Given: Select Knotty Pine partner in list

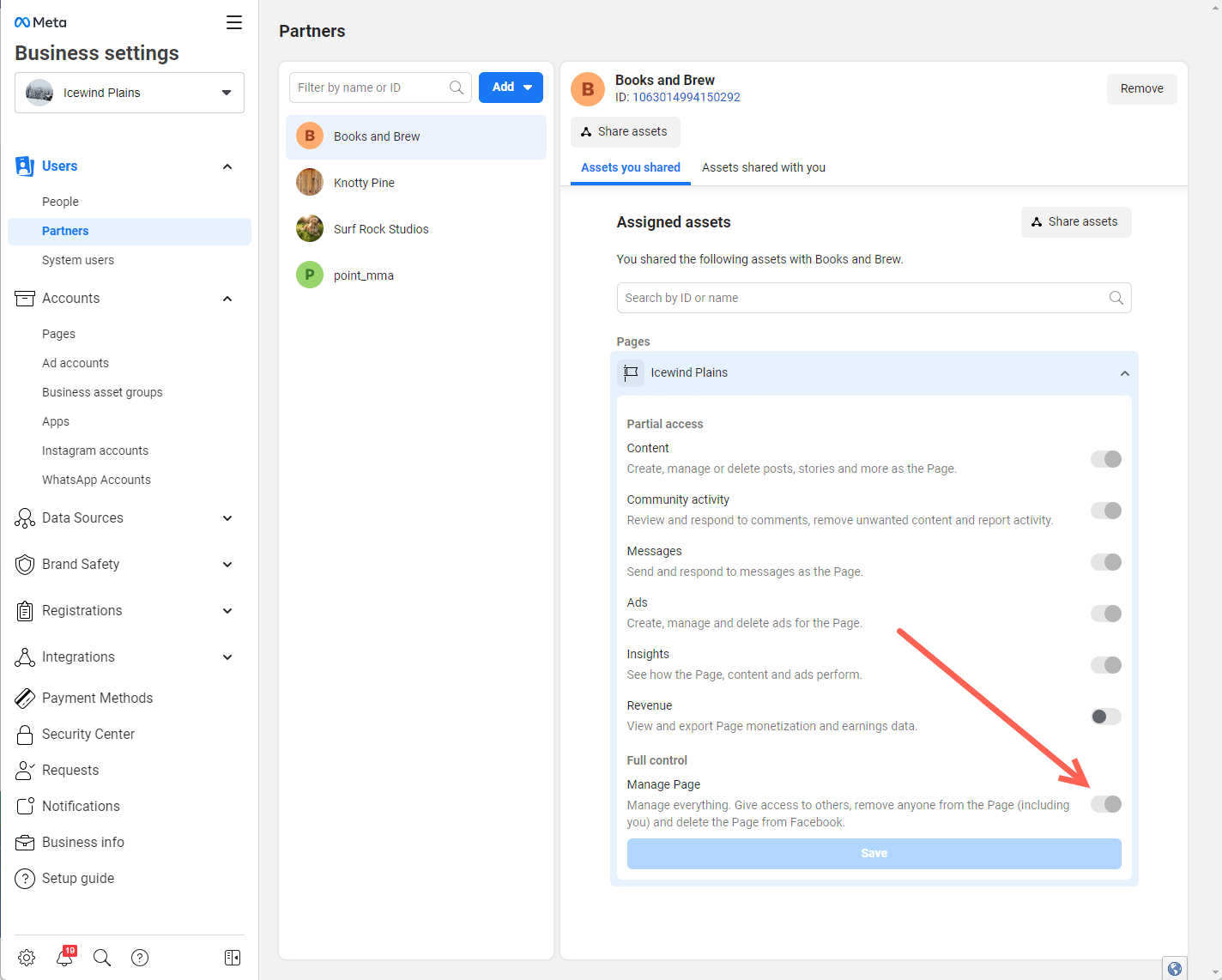Looking at the screenshot, I should click(x=416, y=183).
